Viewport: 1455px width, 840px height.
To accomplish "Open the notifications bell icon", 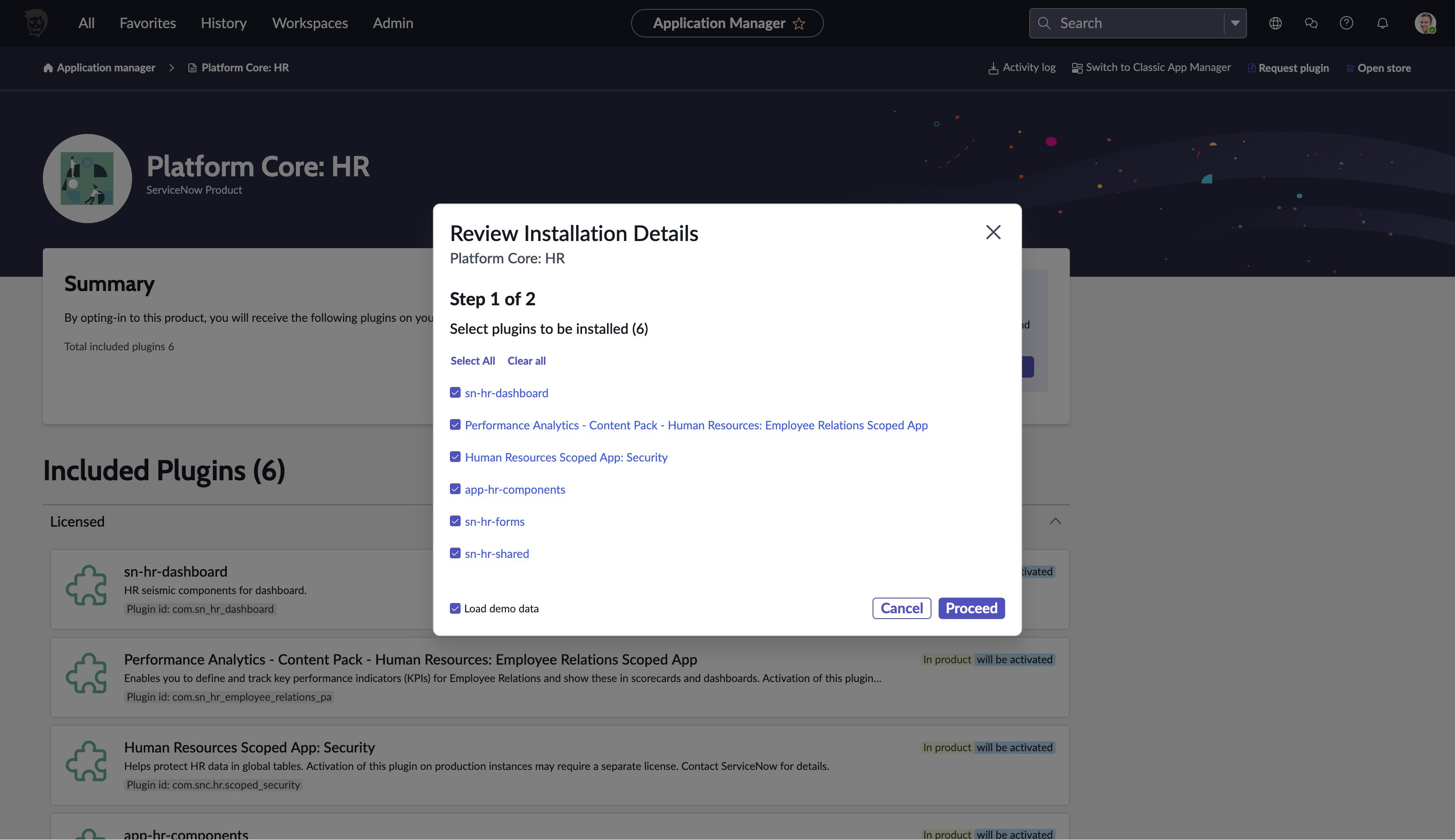I will pyautogui.click(x=1382, y=23).
